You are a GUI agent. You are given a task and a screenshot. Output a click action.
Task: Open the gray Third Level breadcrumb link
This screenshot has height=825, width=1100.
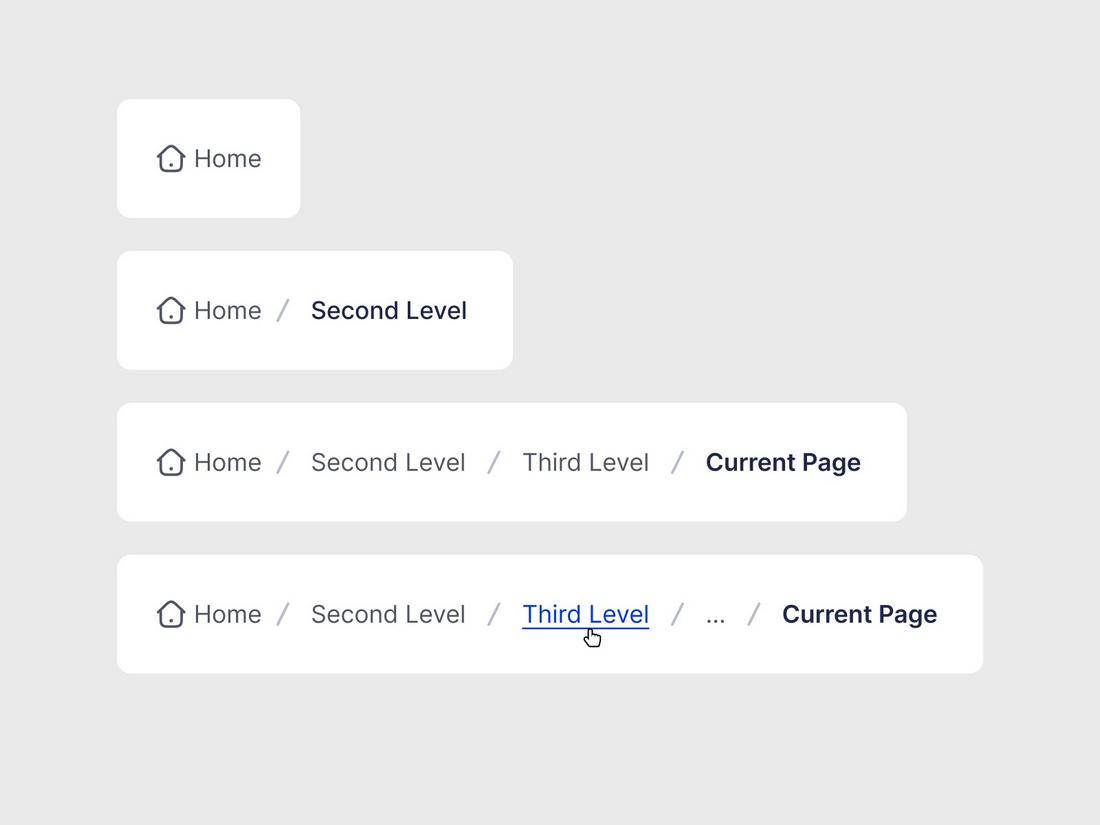click(x=586, y=462)
